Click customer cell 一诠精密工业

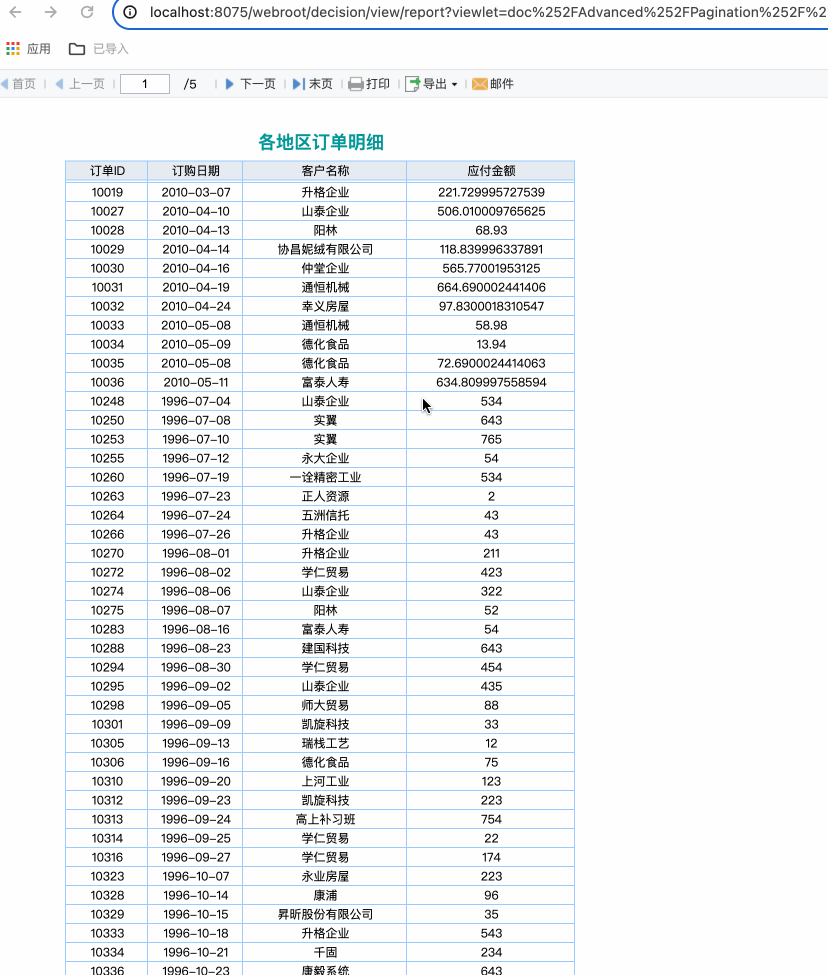click(324, 477)
